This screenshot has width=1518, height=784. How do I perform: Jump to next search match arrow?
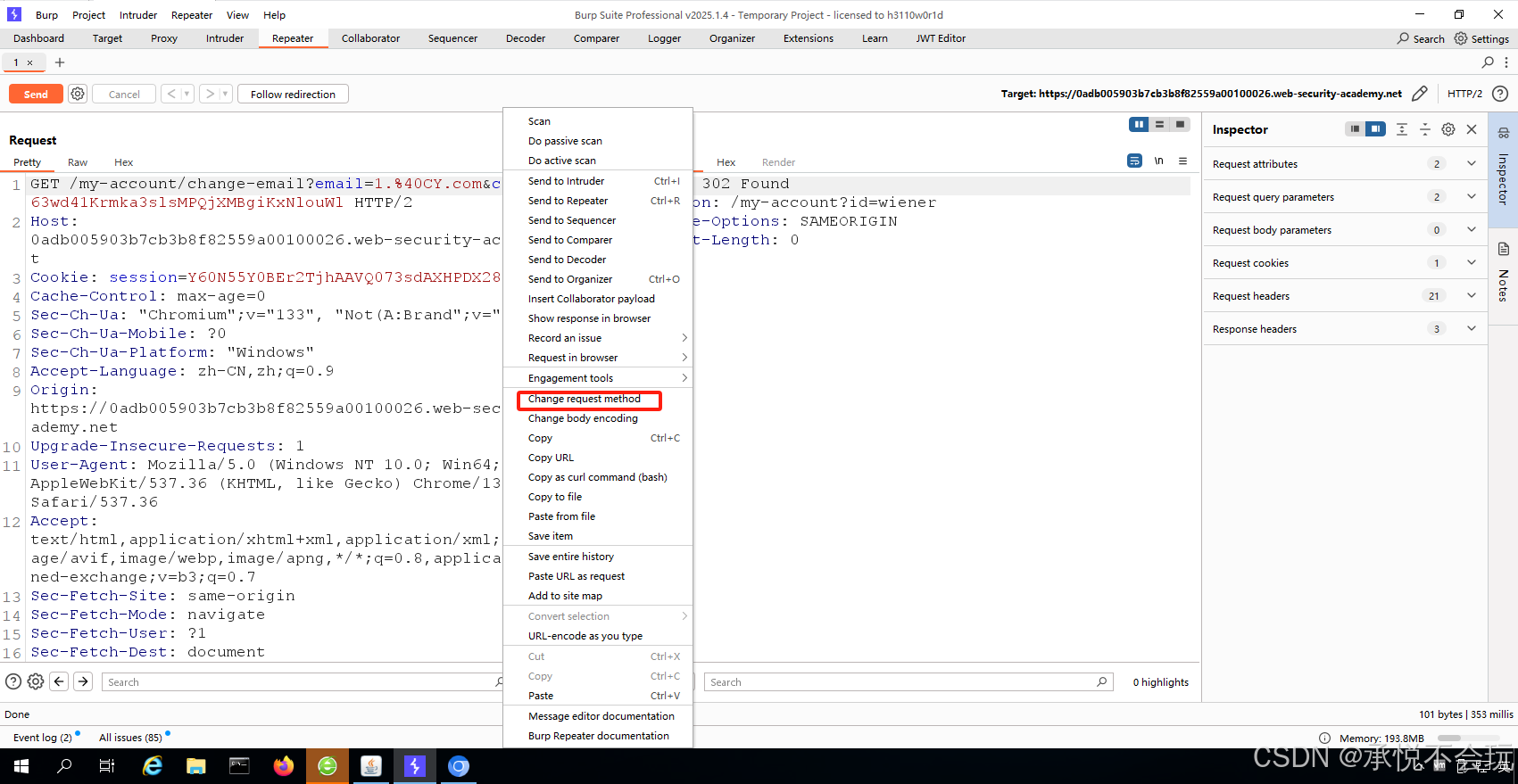pyautogui.click(x=83, y=681)
